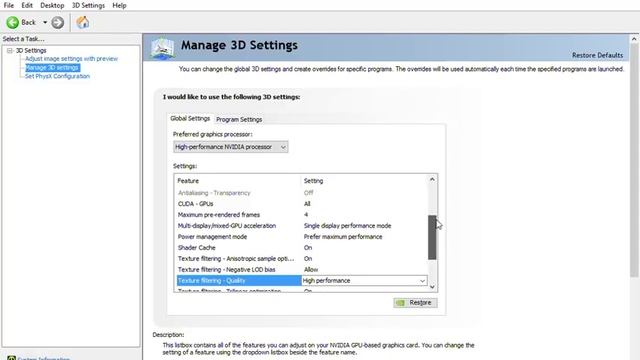
Task: Click settings list scroll down arrow
Action: (432, 287)
